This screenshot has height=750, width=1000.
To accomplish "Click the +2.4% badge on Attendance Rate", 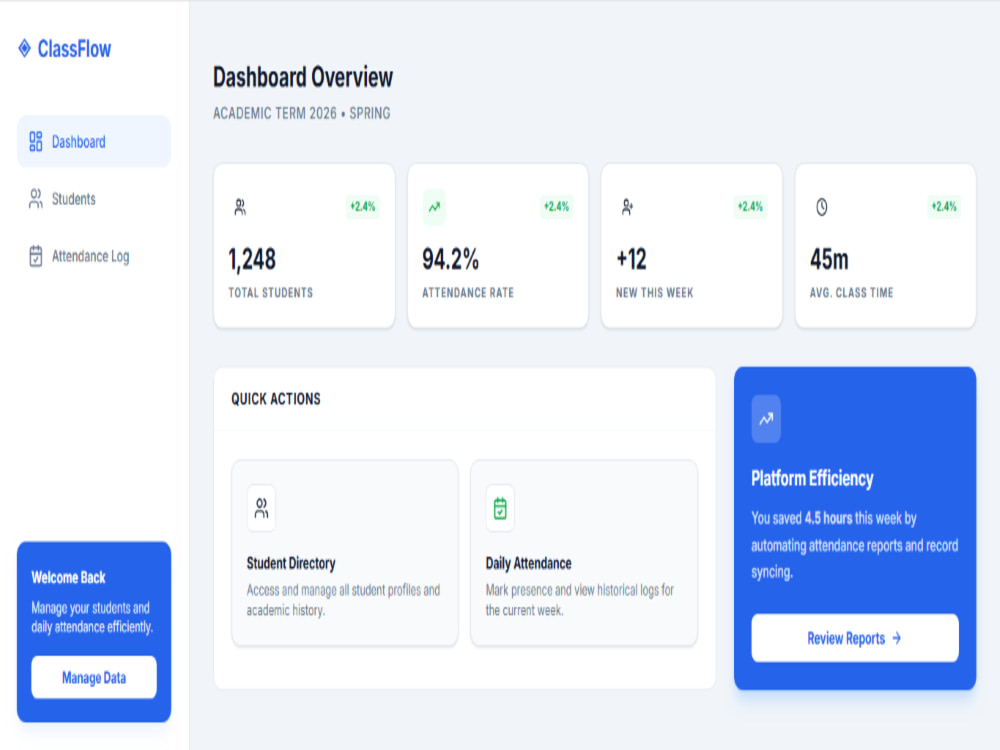I will 557,207.
